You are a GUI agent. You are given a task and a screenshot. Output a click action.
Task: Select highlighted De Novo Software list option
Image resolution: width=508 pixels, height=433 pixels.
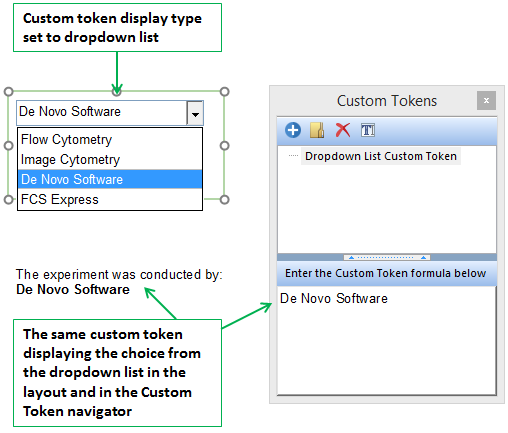tap(110, 179)
